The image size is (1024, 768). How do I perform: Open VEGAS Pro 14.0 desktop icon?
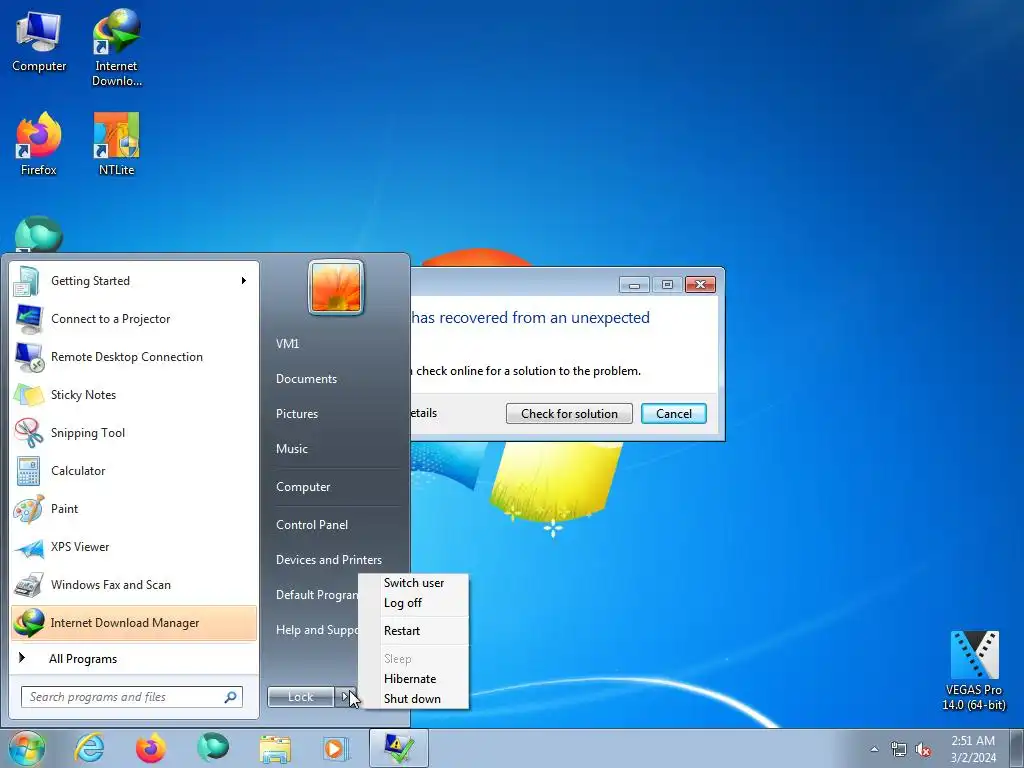tap(974, 670)
